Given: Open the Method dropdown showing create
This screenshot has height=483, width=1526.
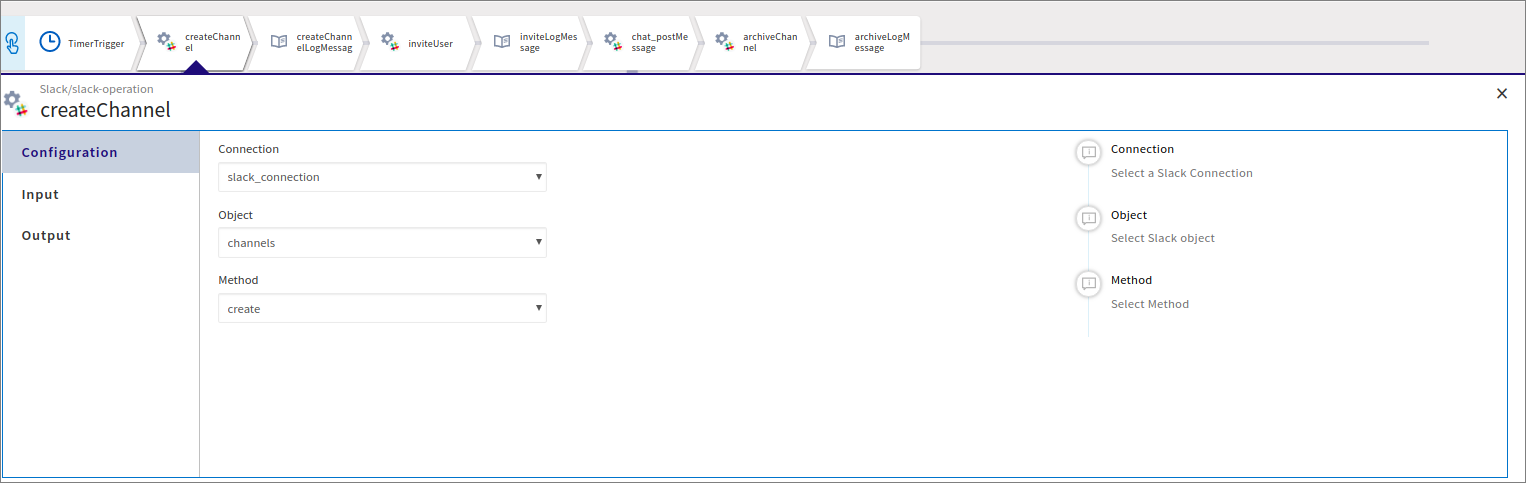Looking at the screenshot, I should [382, 309].
